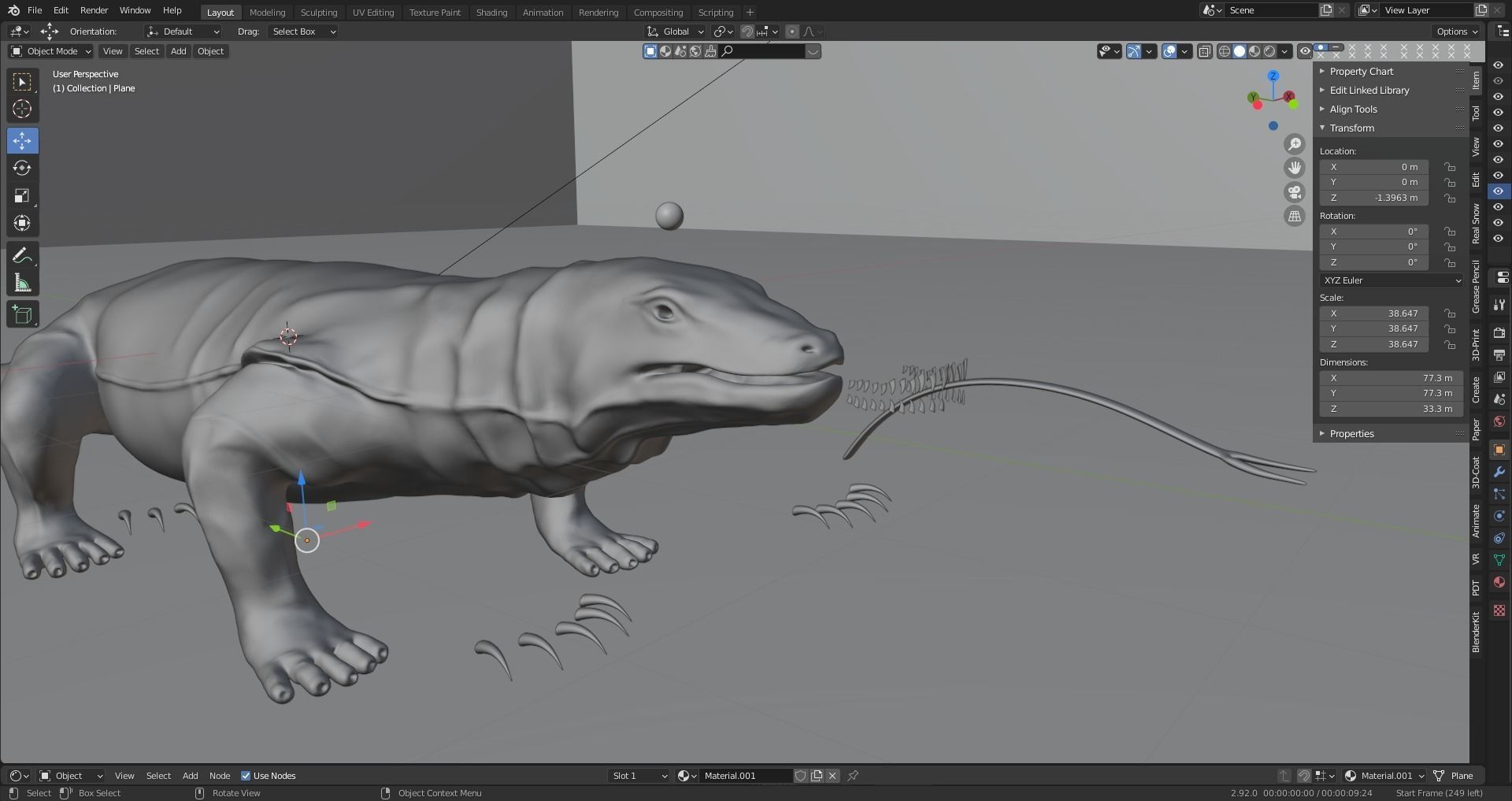Click the viewport Object menu button
The height and width of the screenshot is (801, 1512).
point(210,51)
